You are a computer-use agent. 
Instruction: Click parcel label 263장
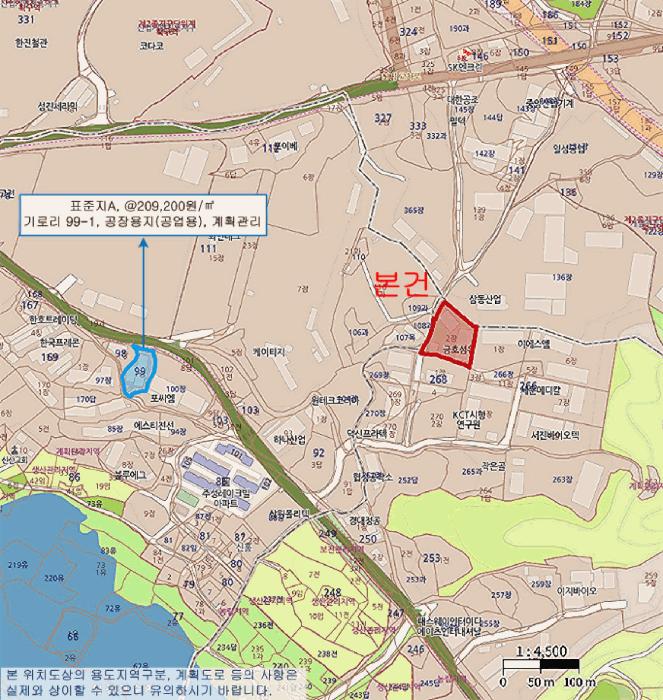tap(562, 479)
